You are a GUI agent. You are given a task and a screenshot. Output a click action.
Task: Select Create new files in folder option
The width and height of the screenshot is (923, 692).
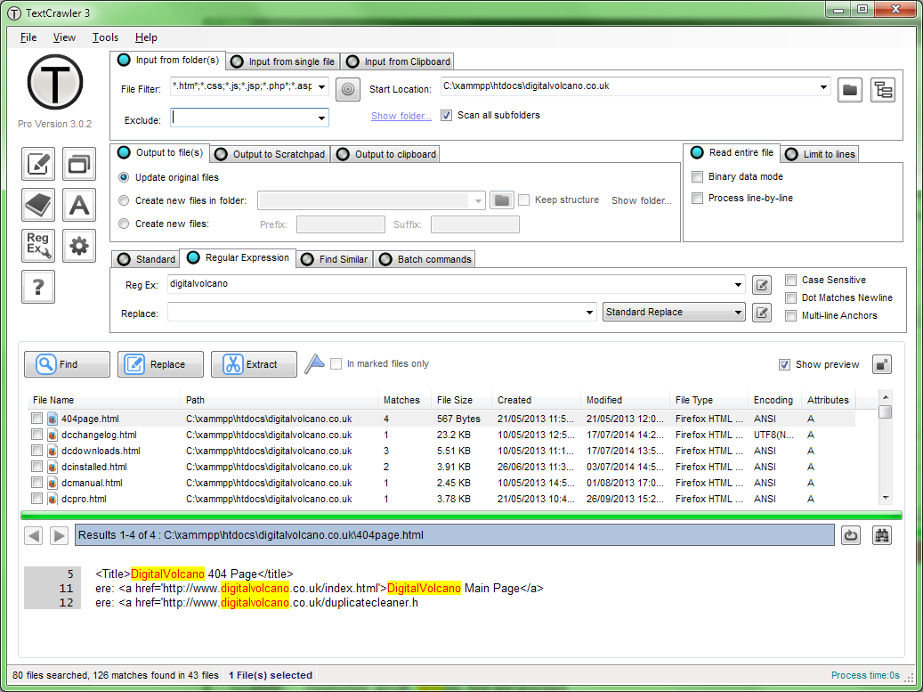pyautogui.click(x=124, y=200)
